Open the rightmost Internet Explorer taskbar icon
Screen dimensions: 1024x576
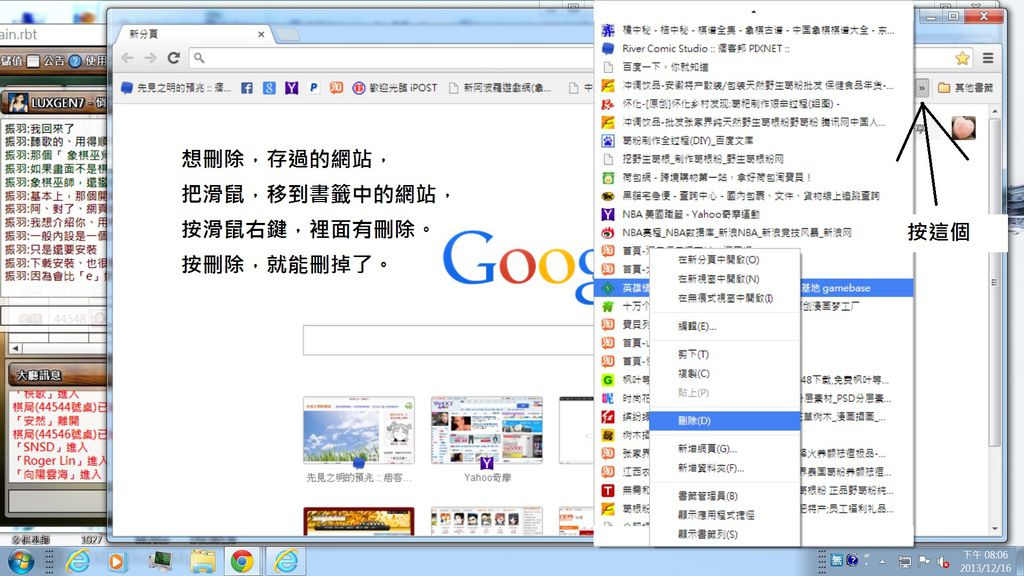tap(286, 562)
